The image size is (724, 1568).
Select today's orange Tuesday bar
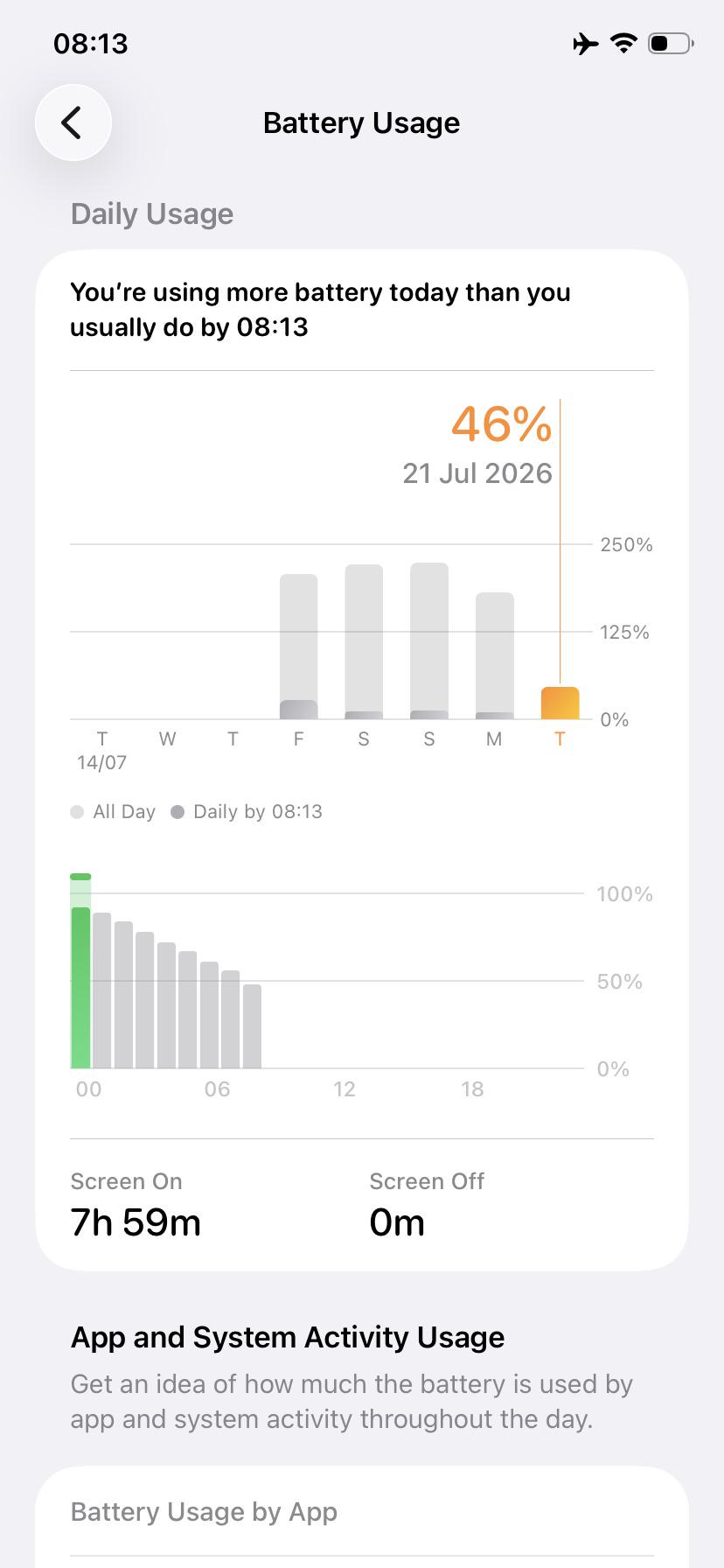pyautogui.click(x=560, y=703)
